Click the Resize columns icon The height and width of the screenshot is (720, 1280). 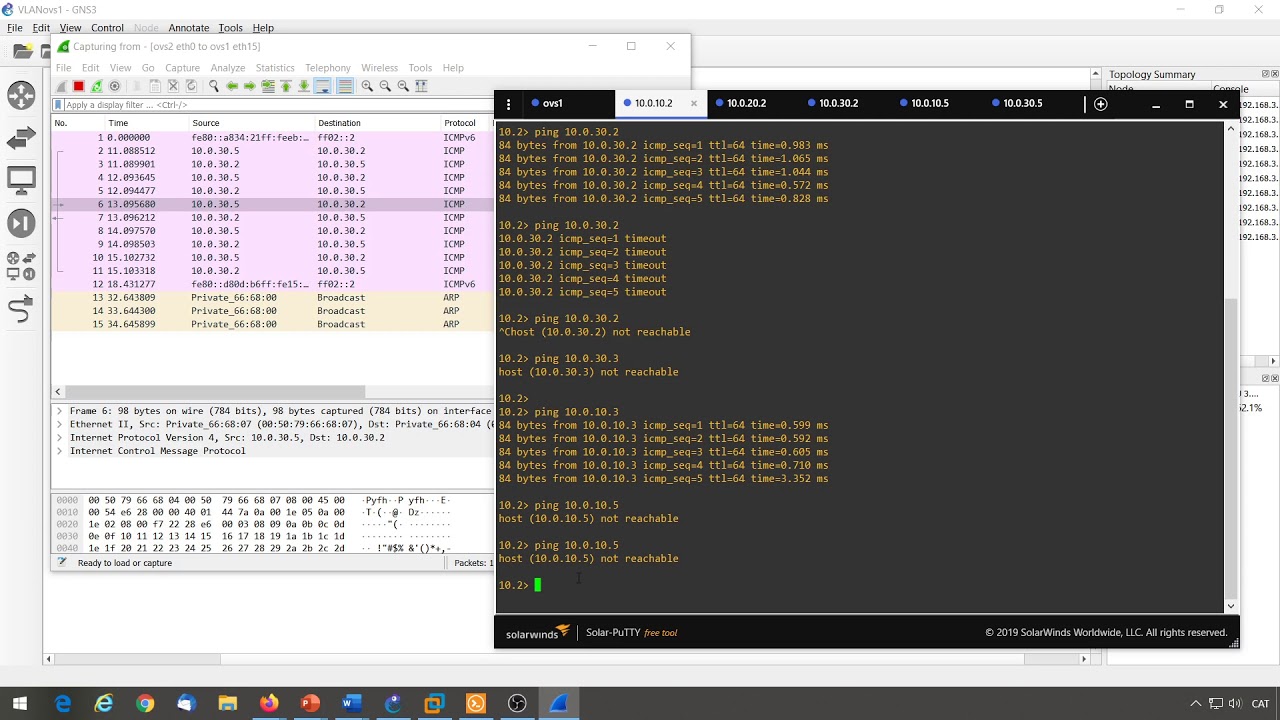coord(421,86)
